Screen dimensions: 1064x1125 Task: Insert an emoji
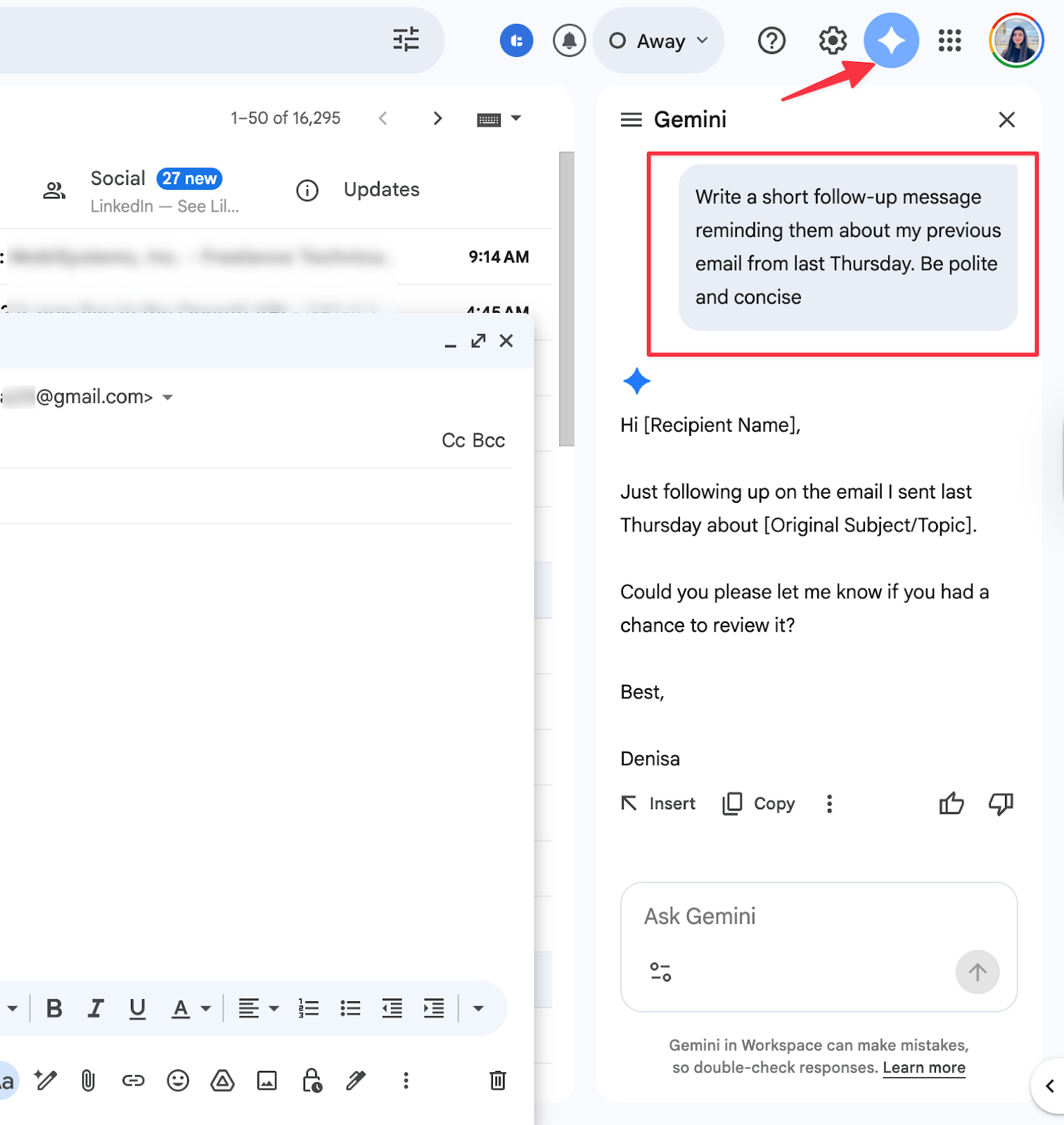coord(178,1080)
